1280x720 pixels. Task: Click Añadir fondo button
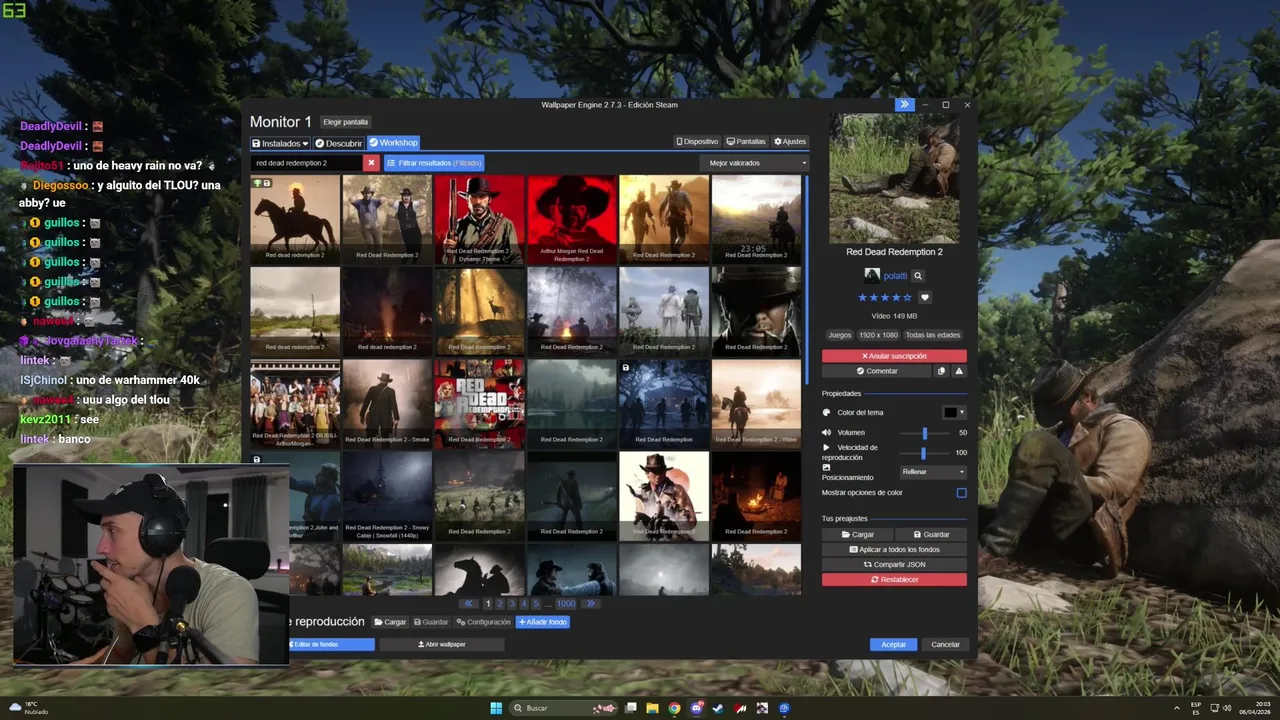coord(543,622)
